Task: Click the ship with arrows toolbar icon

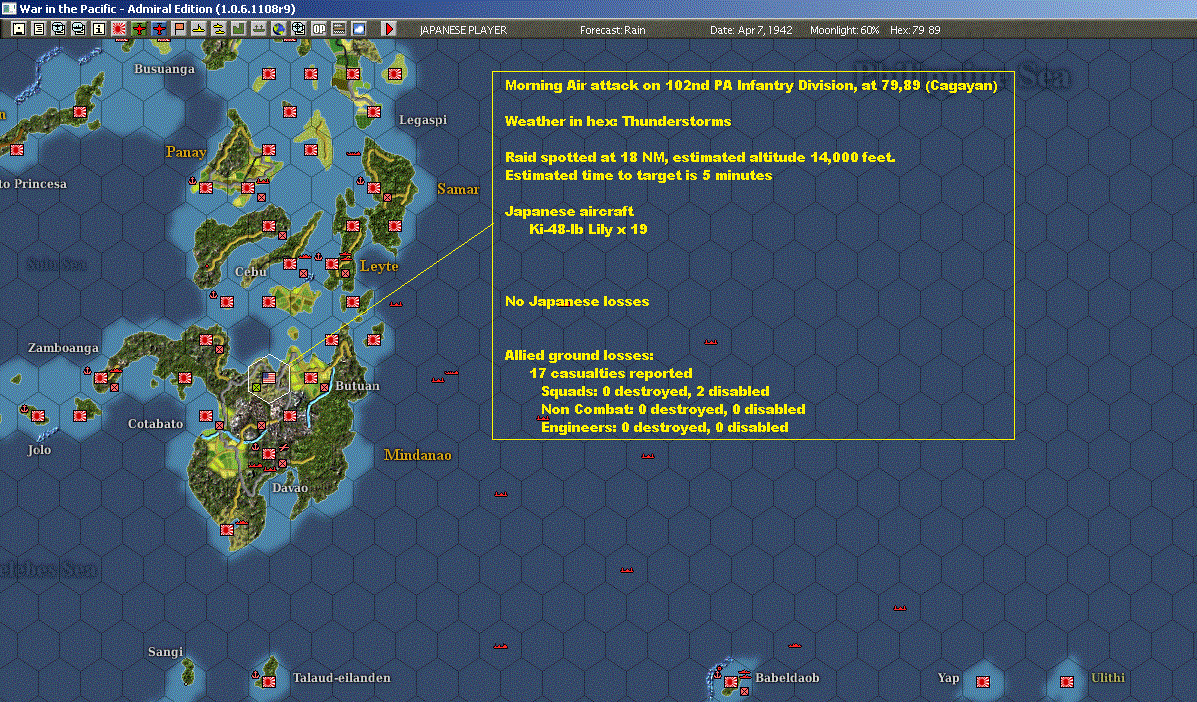Action: click(x=259, y=29)
